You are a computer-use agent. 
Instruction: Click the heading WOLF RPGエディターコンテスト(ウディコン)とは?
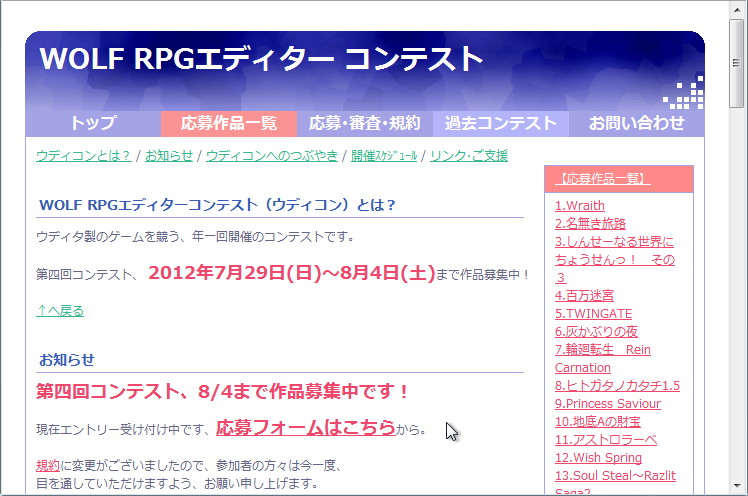[218, 205]
